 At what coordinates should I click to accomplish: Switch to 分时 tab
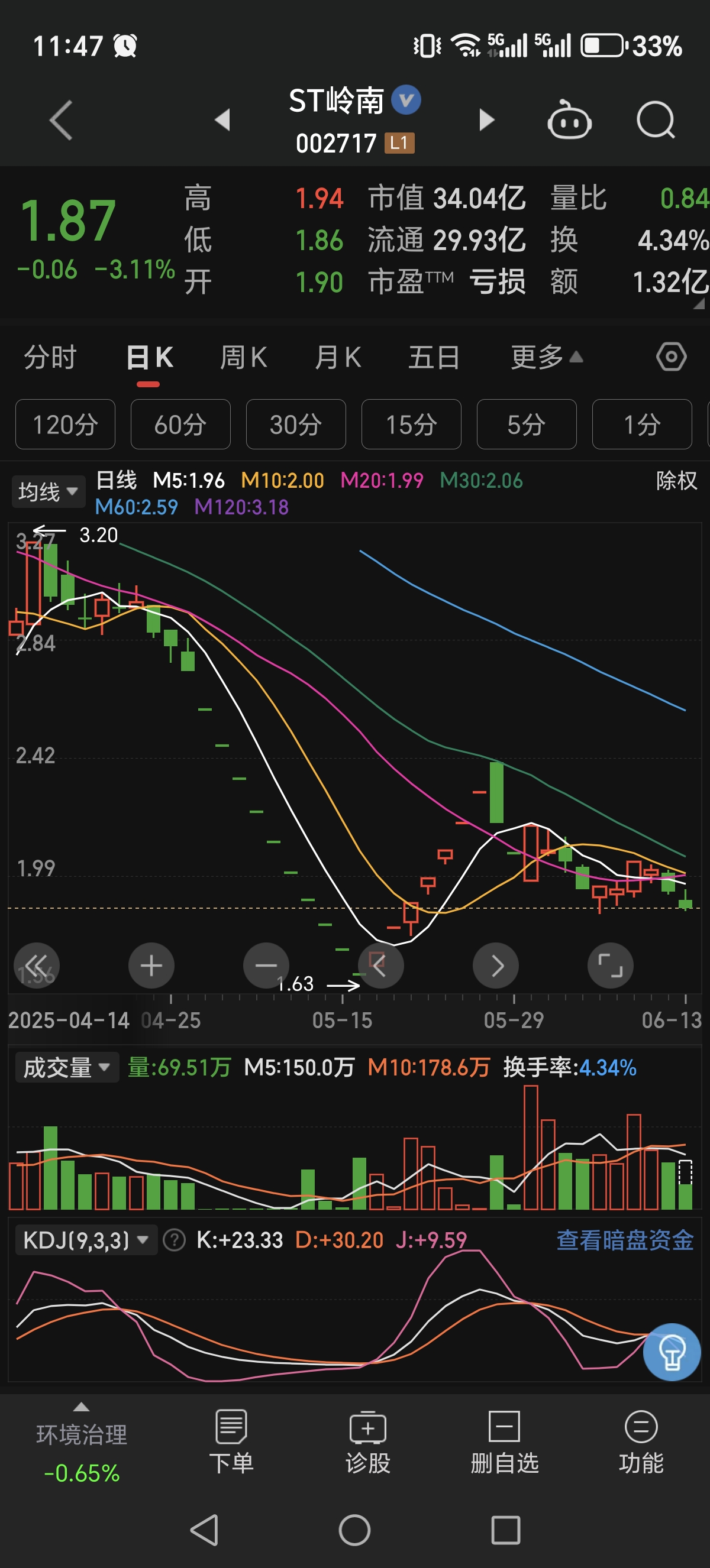pyautogui.click(x=50, y=357)
